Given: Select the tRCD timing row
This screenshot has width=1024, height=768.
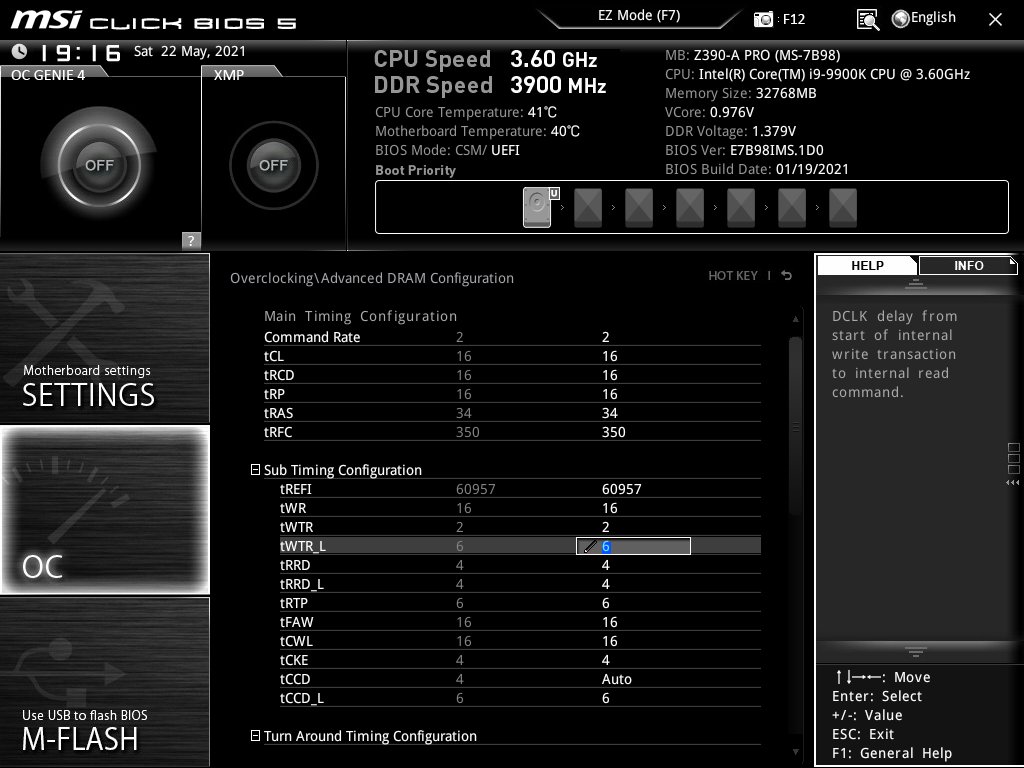Looking at the screenshot, I should [512, 375].
